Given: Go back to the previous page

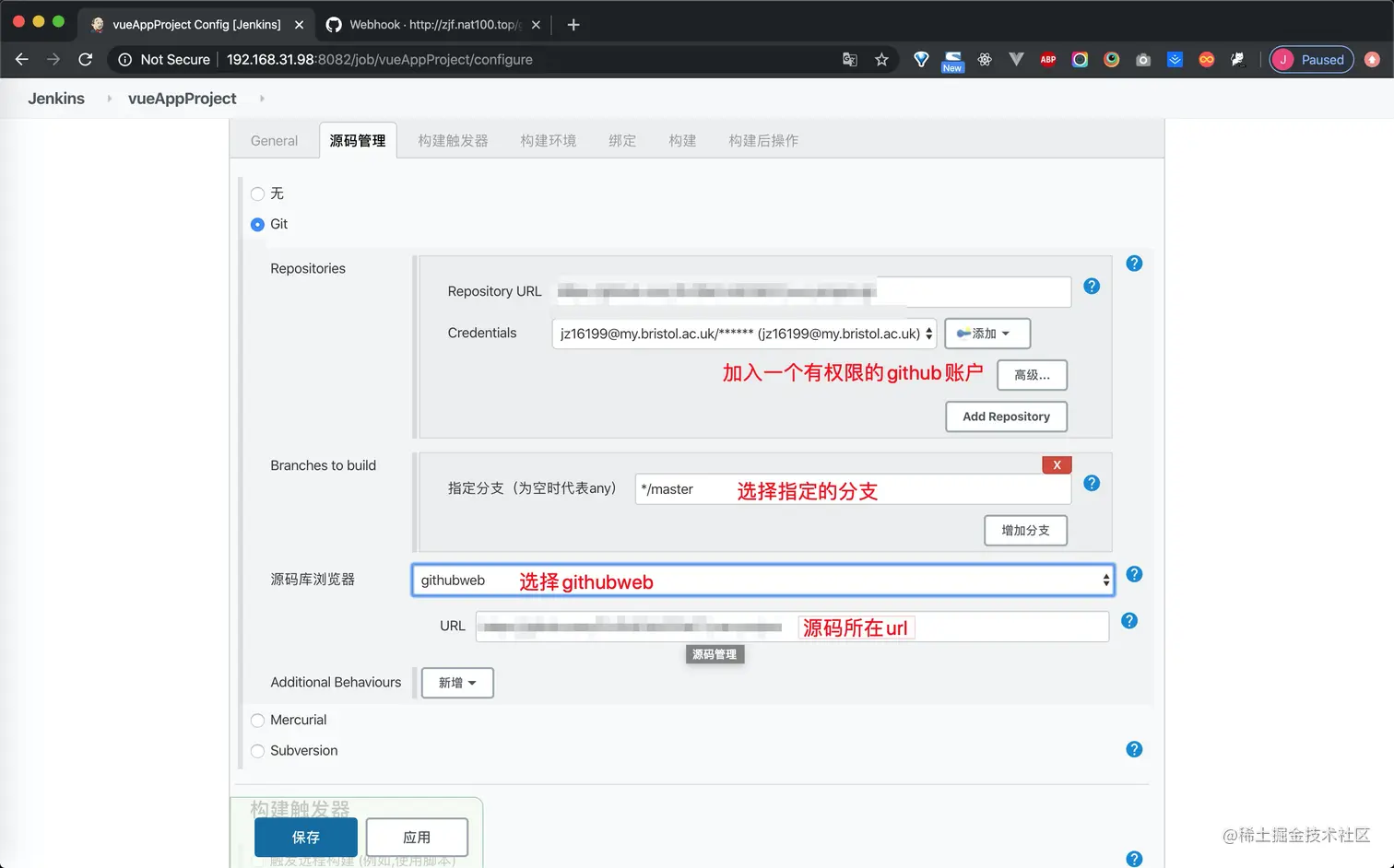Looking at the screenshot, I should [x=22, y=60].
